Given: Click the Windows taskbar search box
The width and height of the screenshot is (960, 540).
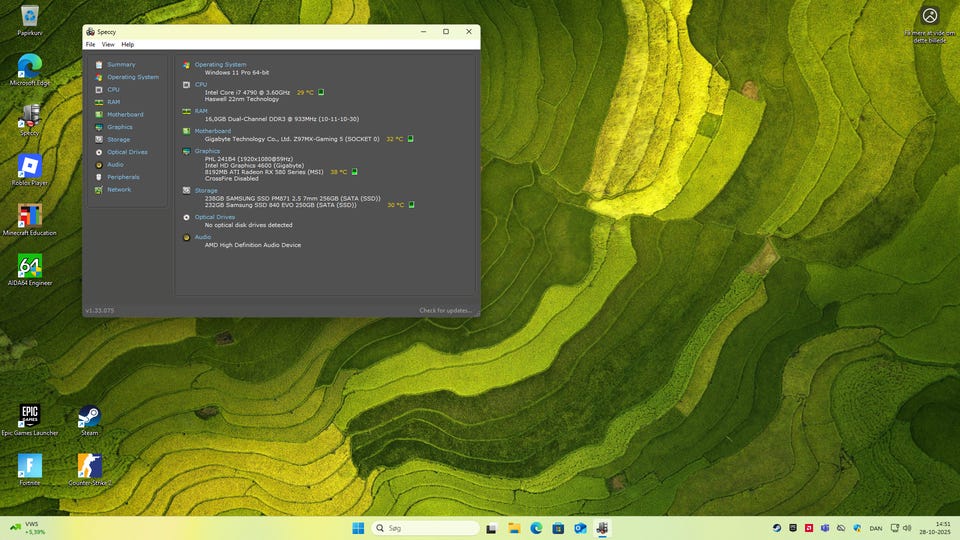Looking at the screenshot, I should (425, 528).
